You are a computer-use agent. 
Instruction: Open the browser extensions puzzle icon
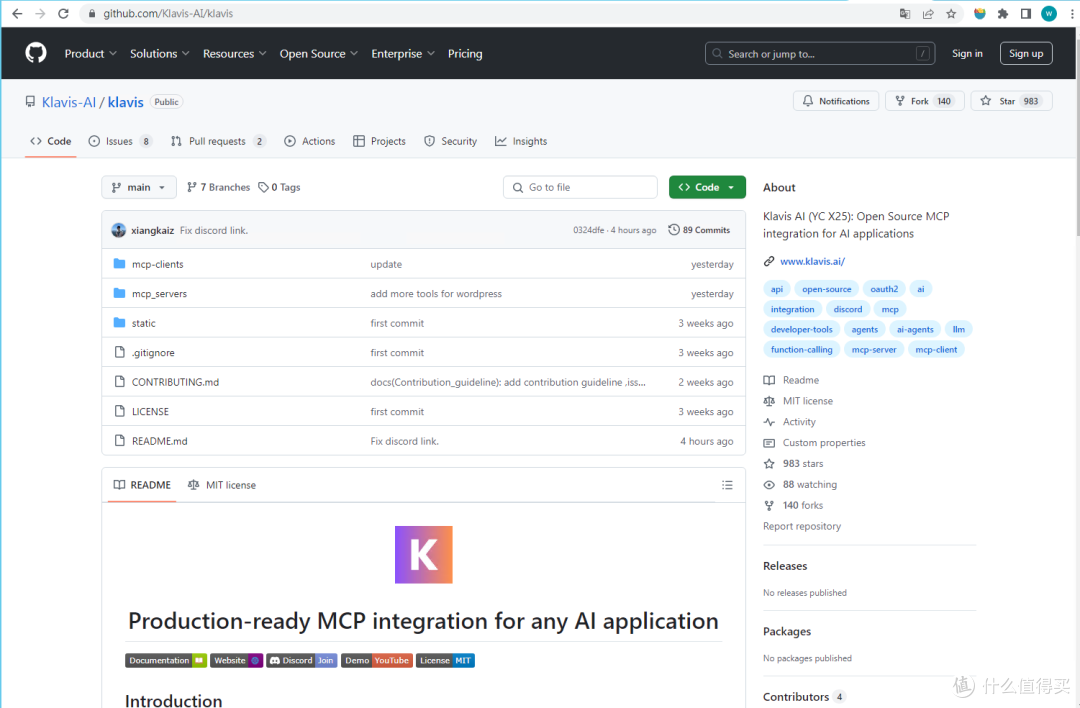(x=1003, y=14)
